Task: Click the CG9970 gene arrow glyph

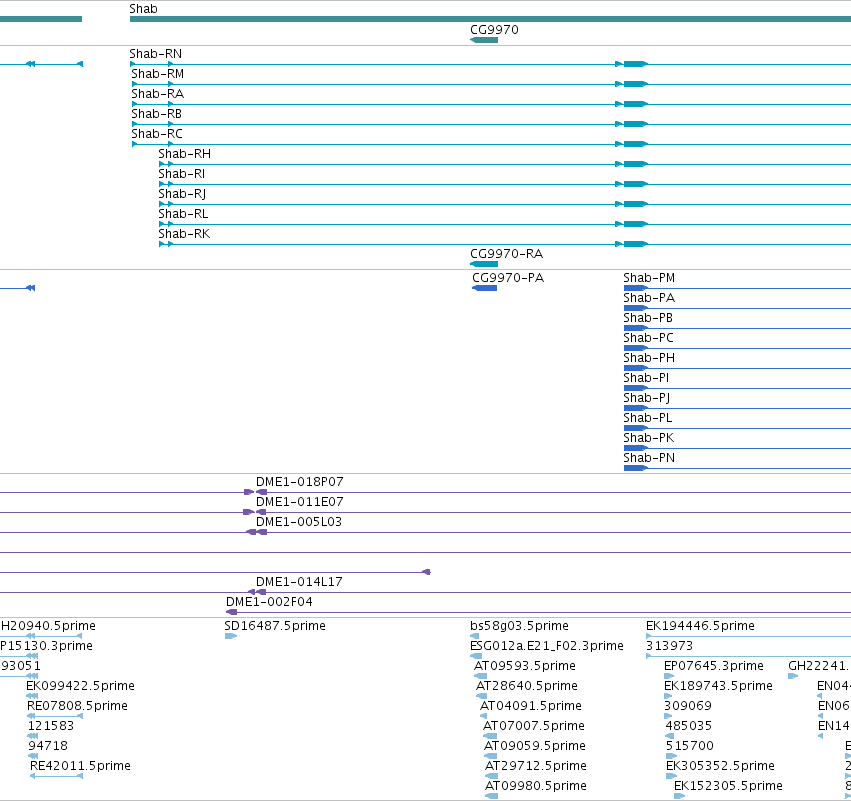Action: 484,40
